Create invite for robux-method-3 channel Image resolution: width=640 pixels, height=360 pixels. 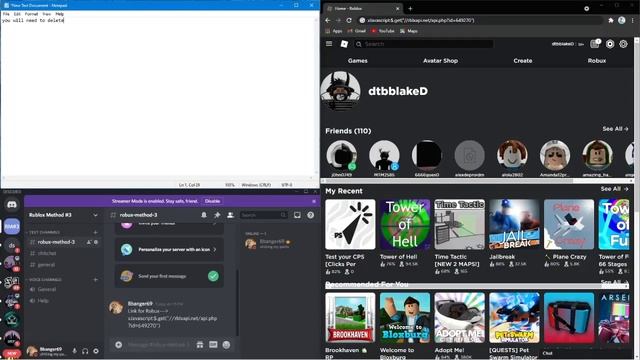(89, 242)
